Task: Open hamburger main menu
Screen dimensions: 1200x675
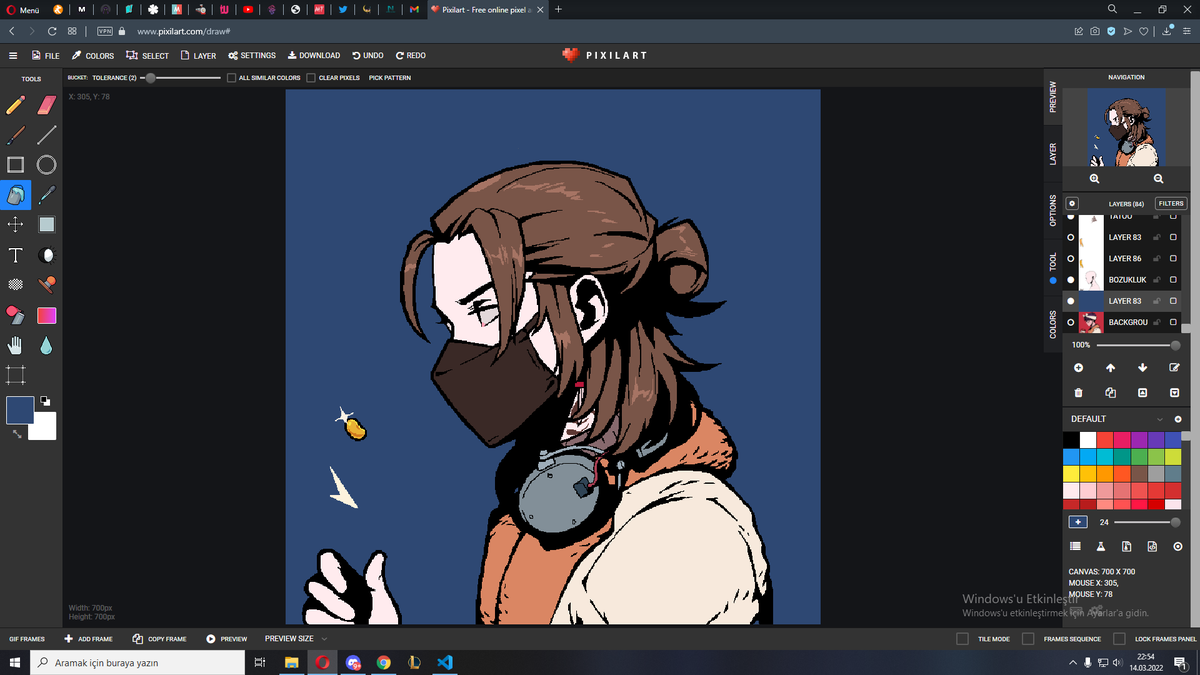Action: tap(13, 56)
